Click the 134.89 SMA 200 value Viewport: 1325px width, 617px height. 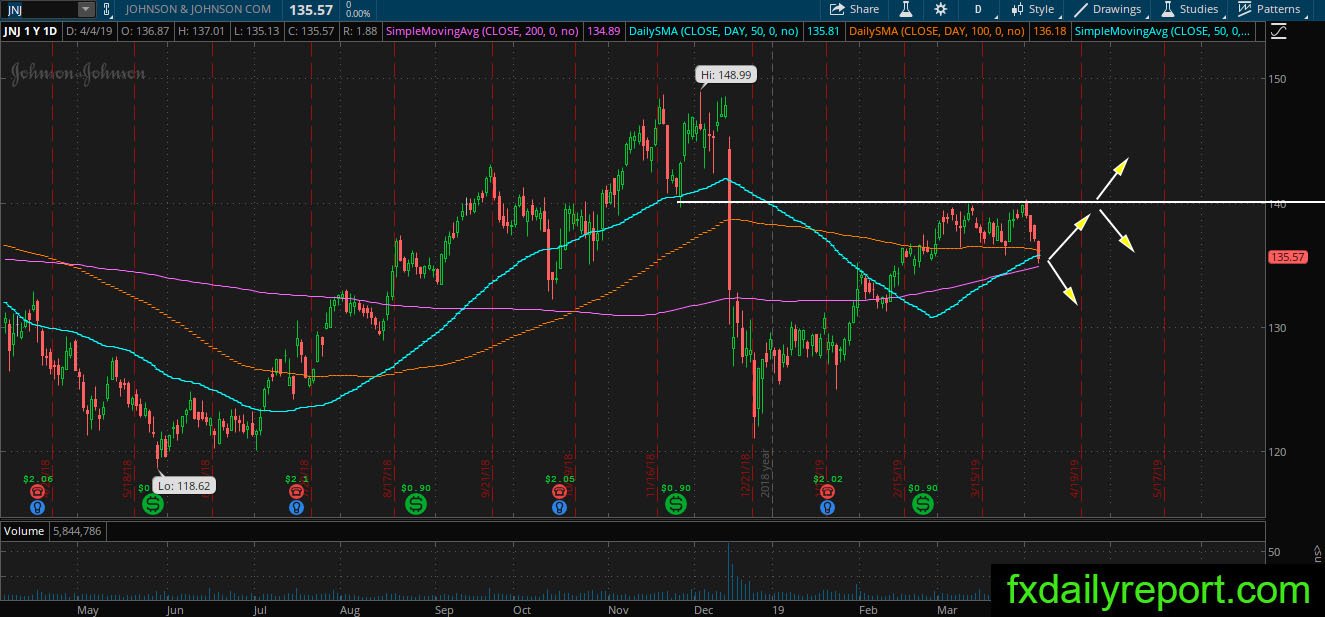(606, 32)
